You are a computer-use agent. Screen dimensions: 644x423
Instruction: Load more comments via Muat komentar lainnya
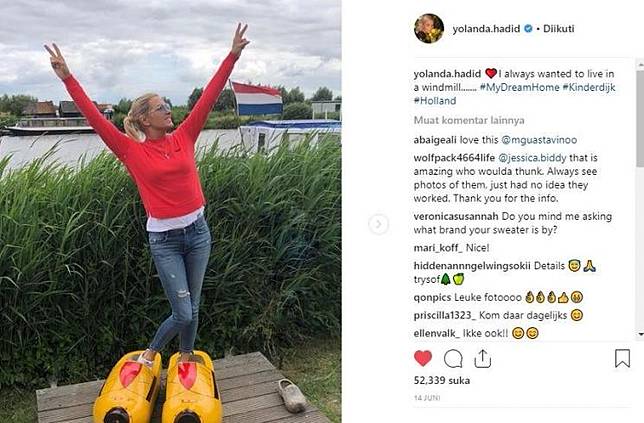coord(469,120)
